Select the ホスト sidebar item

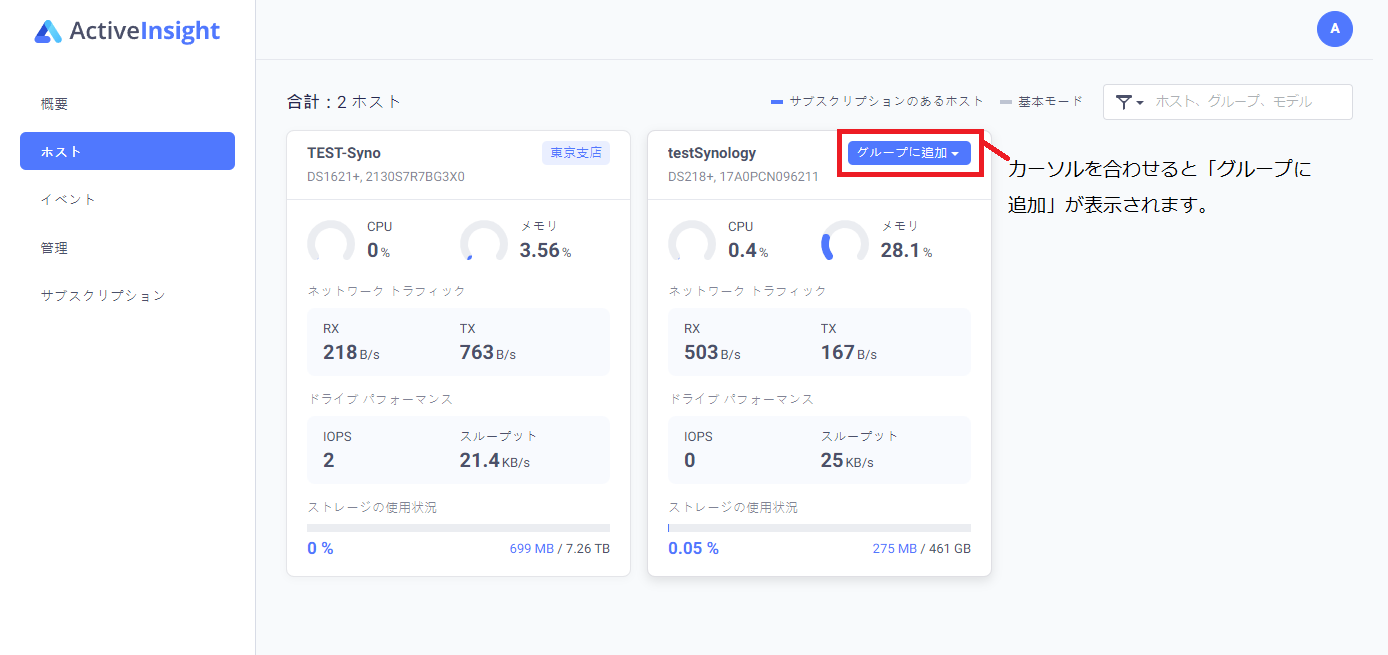tap(127, 151)
